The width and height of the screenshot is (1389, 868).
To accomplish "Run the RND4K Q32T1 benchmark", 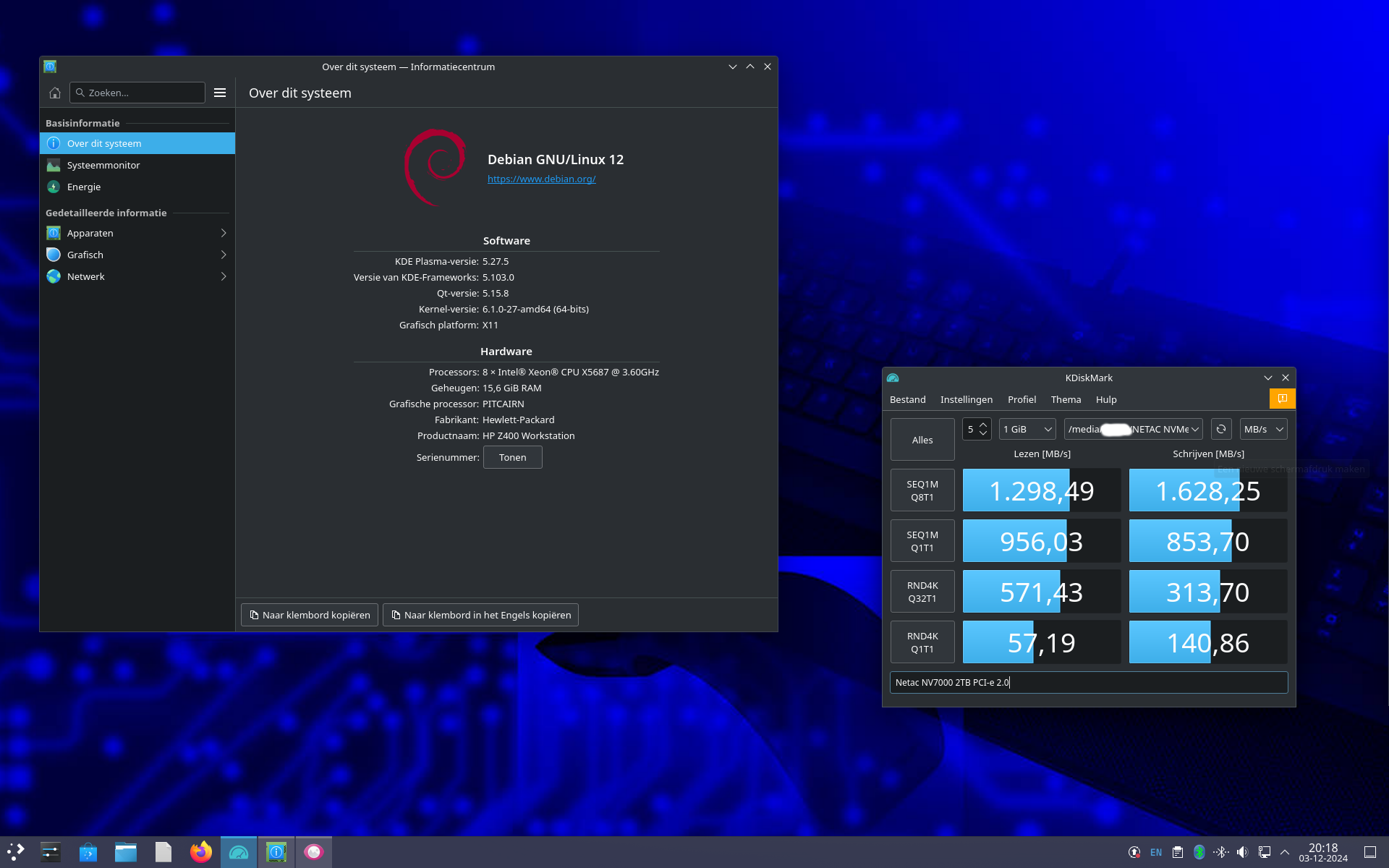I will point(922,592).
